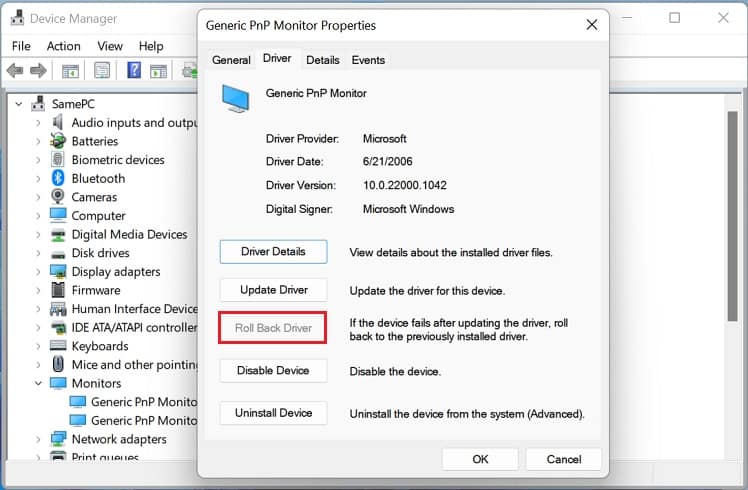
Task: Select the Firmware tree label
Action: coord(96,290)
